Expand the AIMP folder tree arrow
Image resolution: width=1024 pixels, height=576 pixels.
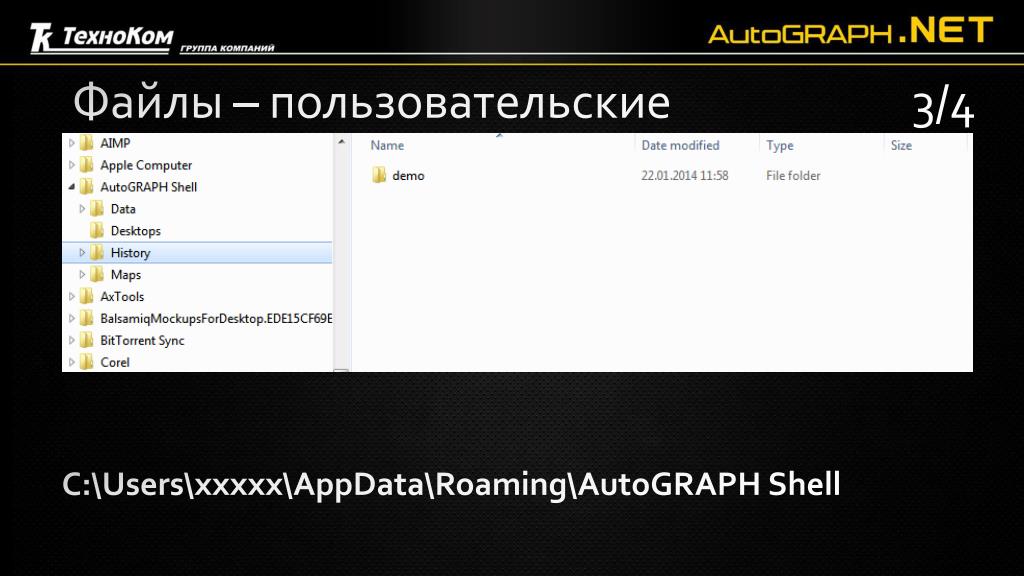72,143
